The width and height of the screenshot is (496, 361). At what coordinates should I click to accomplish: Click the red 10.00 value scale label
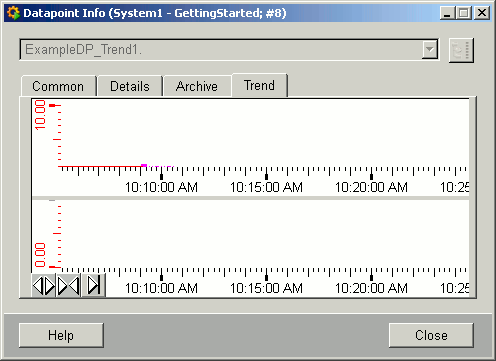point(40,115)
